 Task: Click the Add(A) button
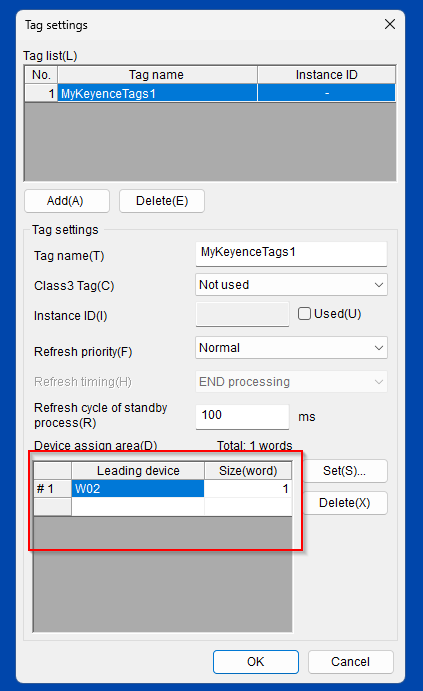pyautogui.click(x=67, y=201)
